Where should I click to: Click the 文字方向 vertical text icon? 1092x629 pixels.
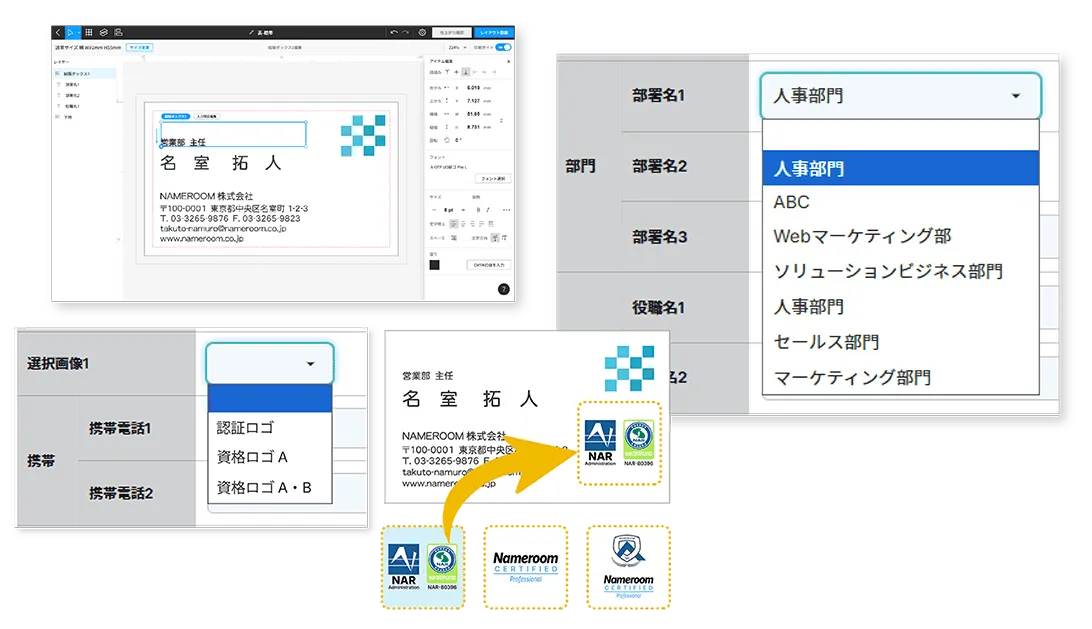[494, 237]
